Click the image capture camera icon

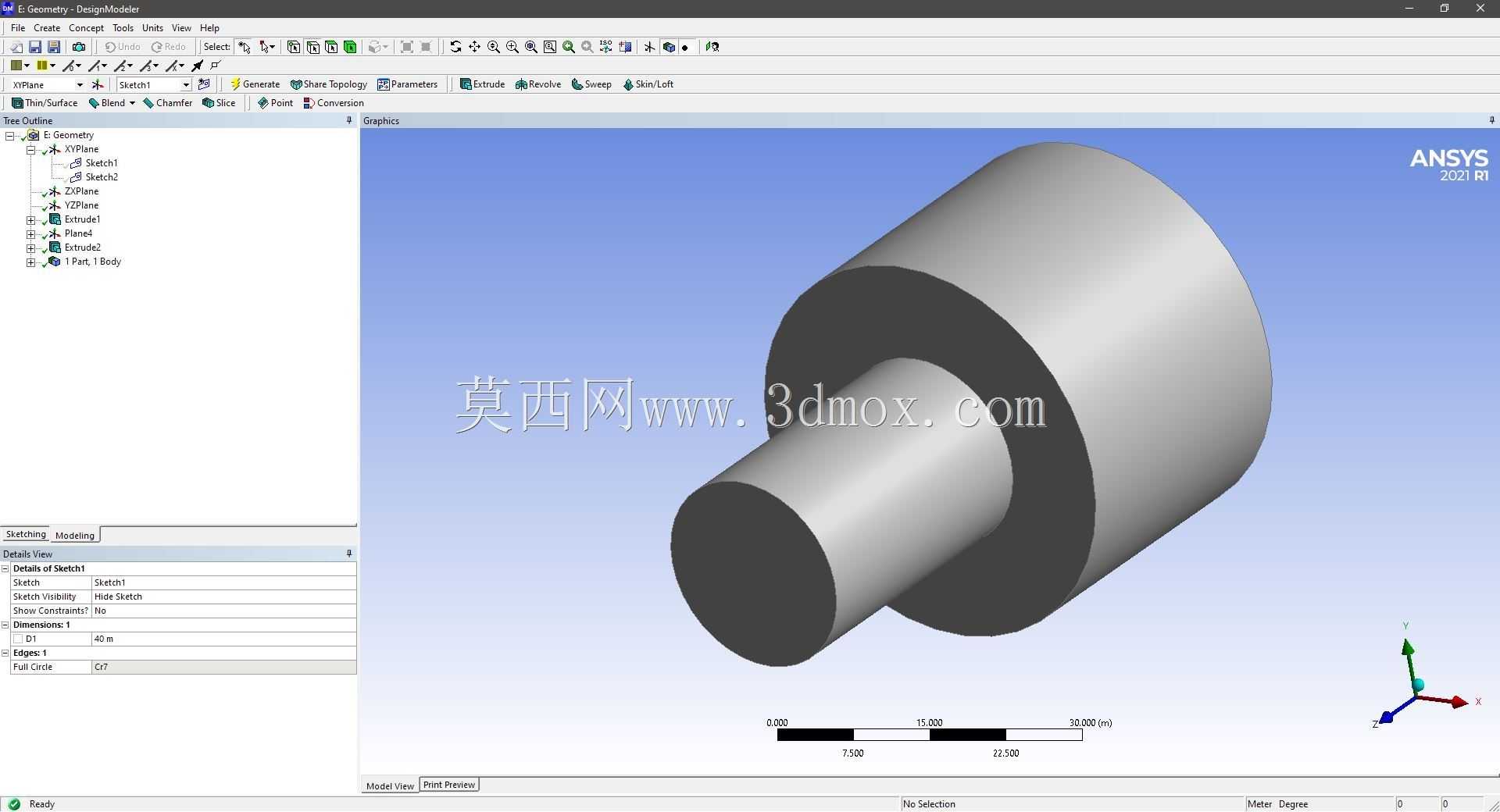tap(79, 47)
